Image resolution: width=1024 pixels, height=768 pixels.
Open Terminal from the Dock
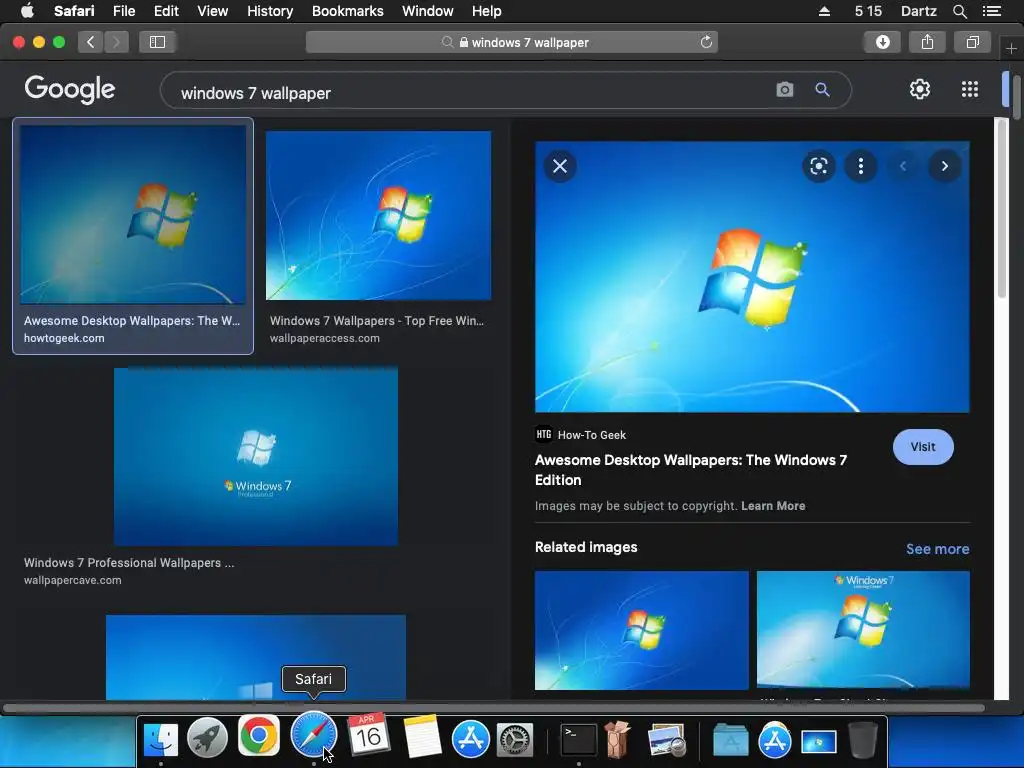[579, 741]
